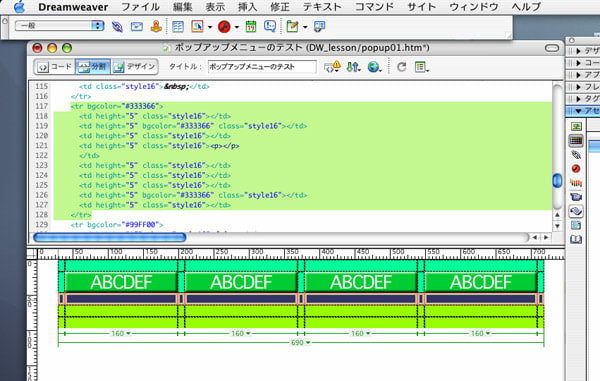600x381 pixels.
Task: Open the コマンド menu
Action: [374, 7]
